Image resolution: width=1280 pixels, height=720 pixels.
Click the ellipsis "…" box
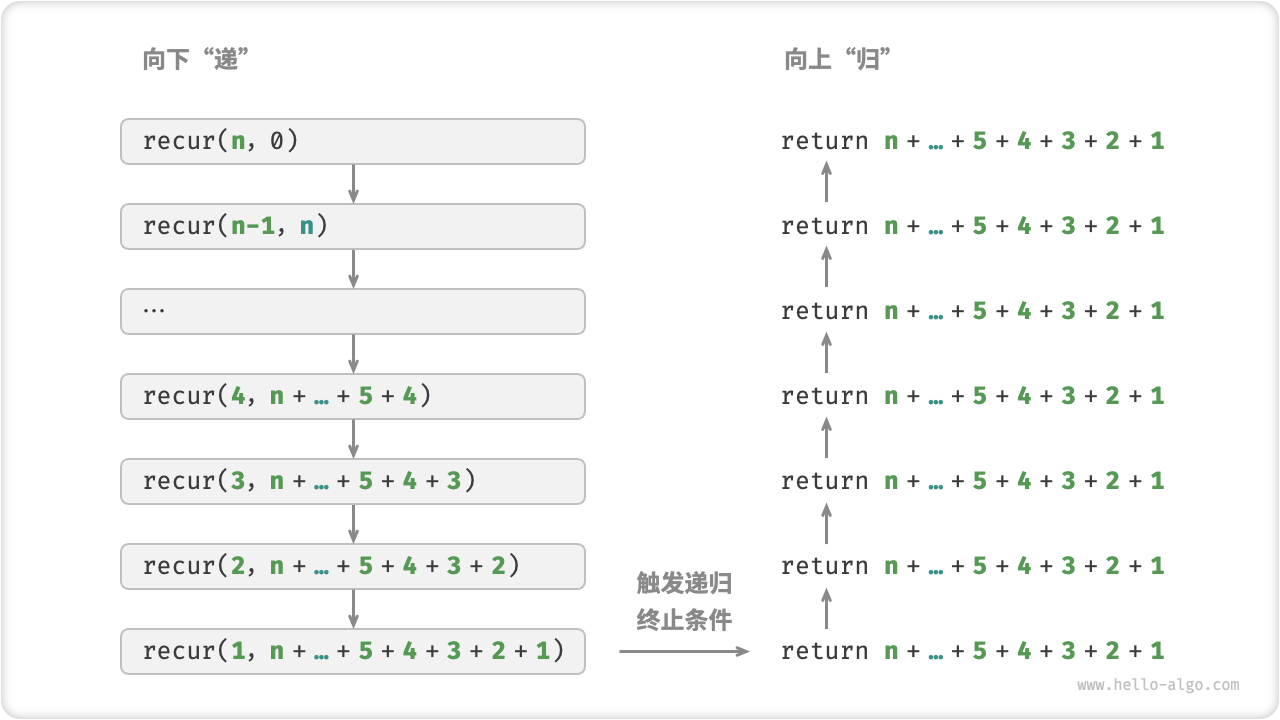click(352, 311)
